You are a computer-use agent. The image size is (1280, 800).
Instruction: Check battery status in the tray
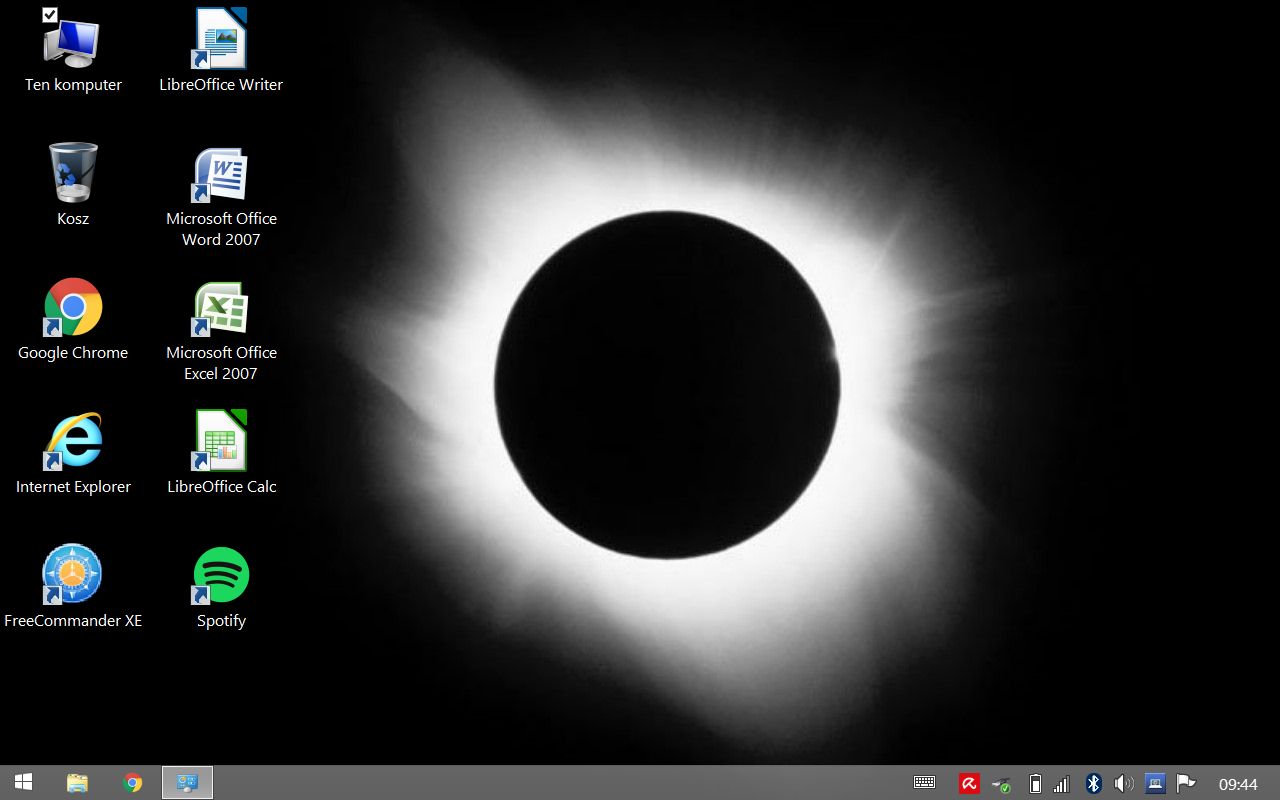tap(1035, 784)
